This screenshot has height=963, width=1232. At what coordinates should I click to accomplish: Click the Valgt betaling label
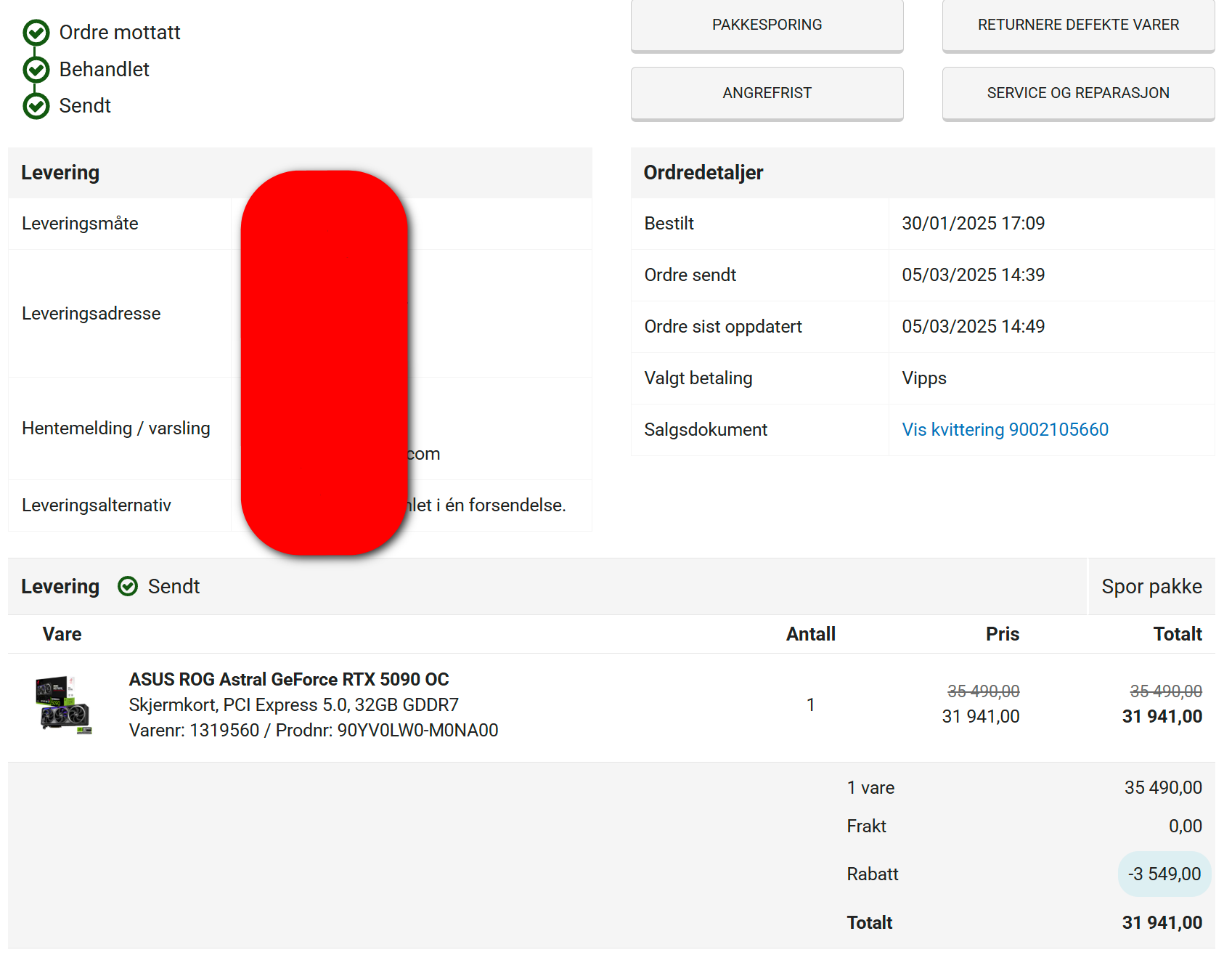pos(698,378)
